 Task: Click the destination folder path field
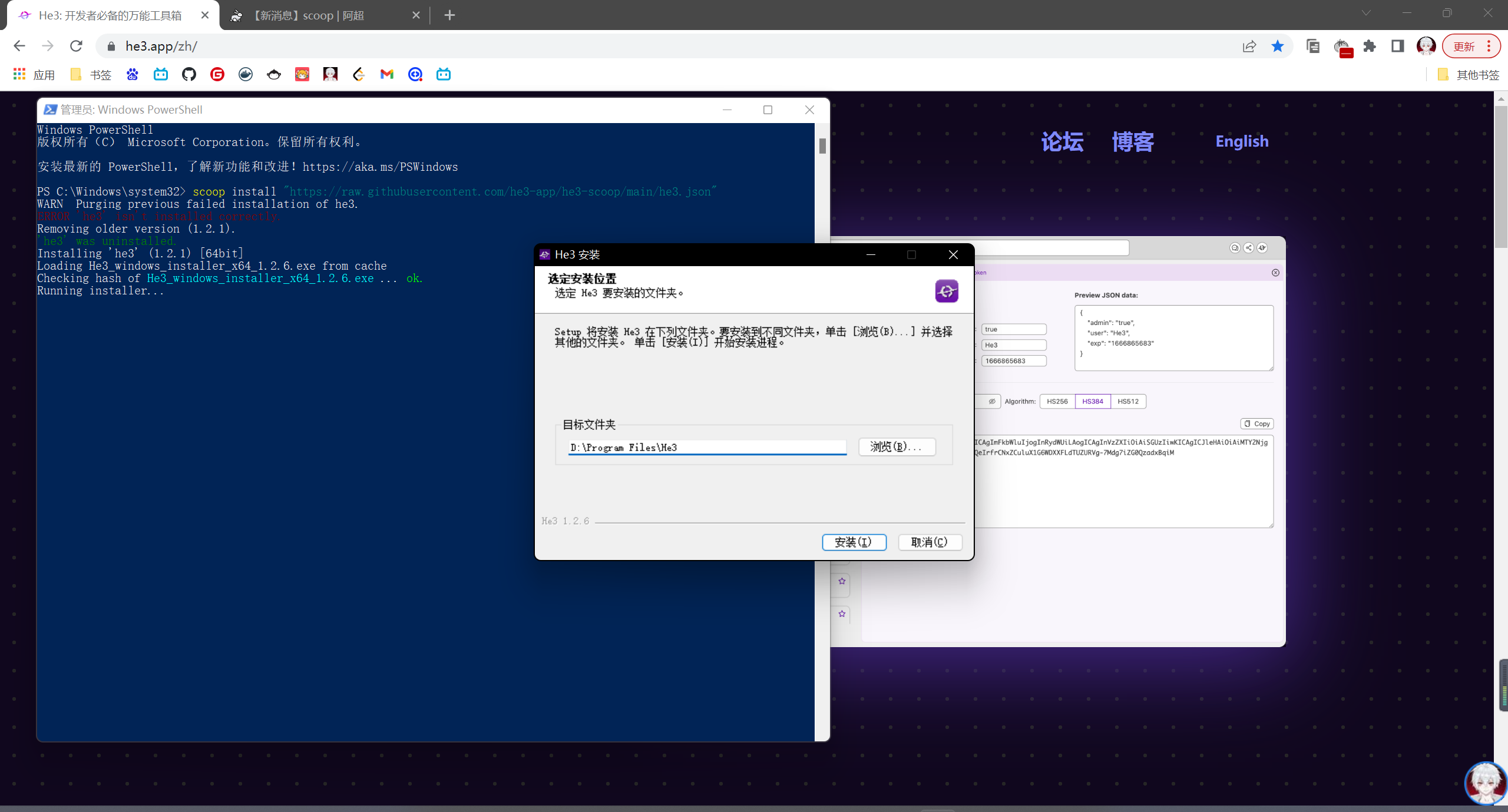click(x=707, y=448)
